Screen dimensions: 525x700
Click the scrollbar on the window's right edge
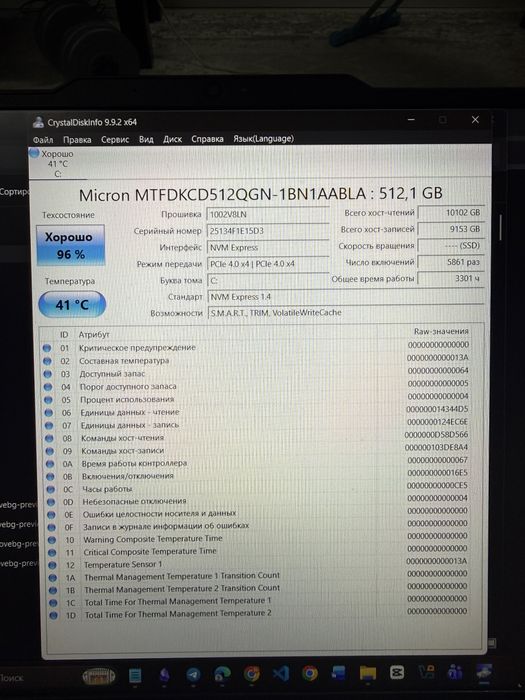(501, 227)
